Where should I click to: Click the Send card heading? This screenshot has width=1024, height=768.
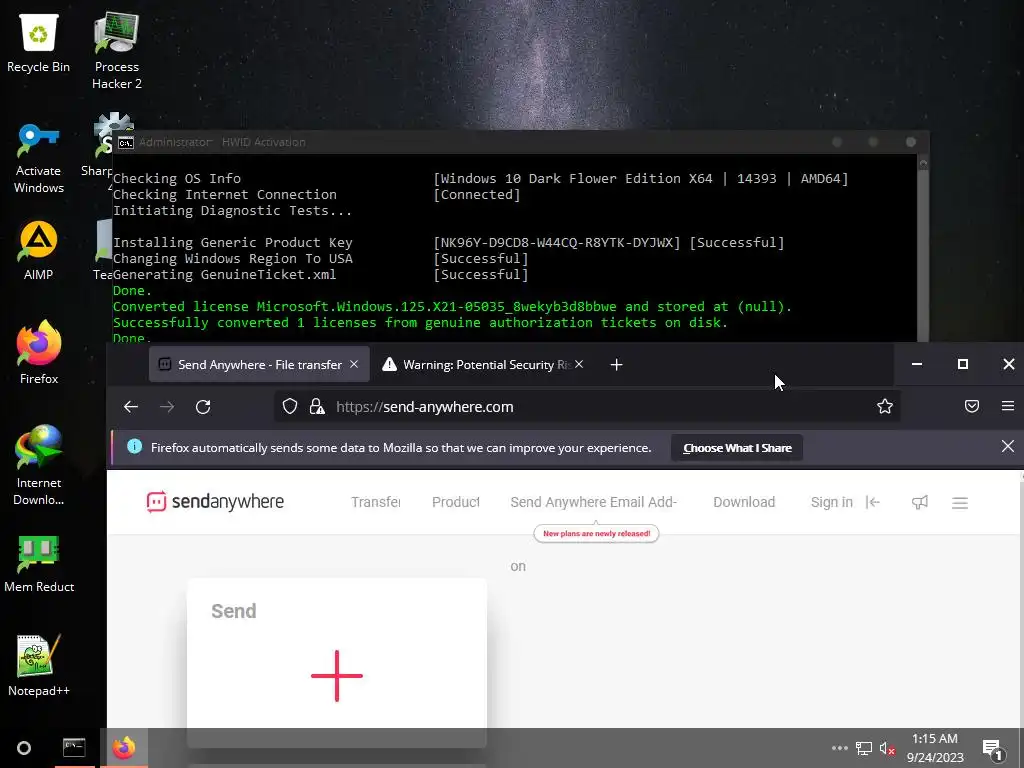(234, 611)
